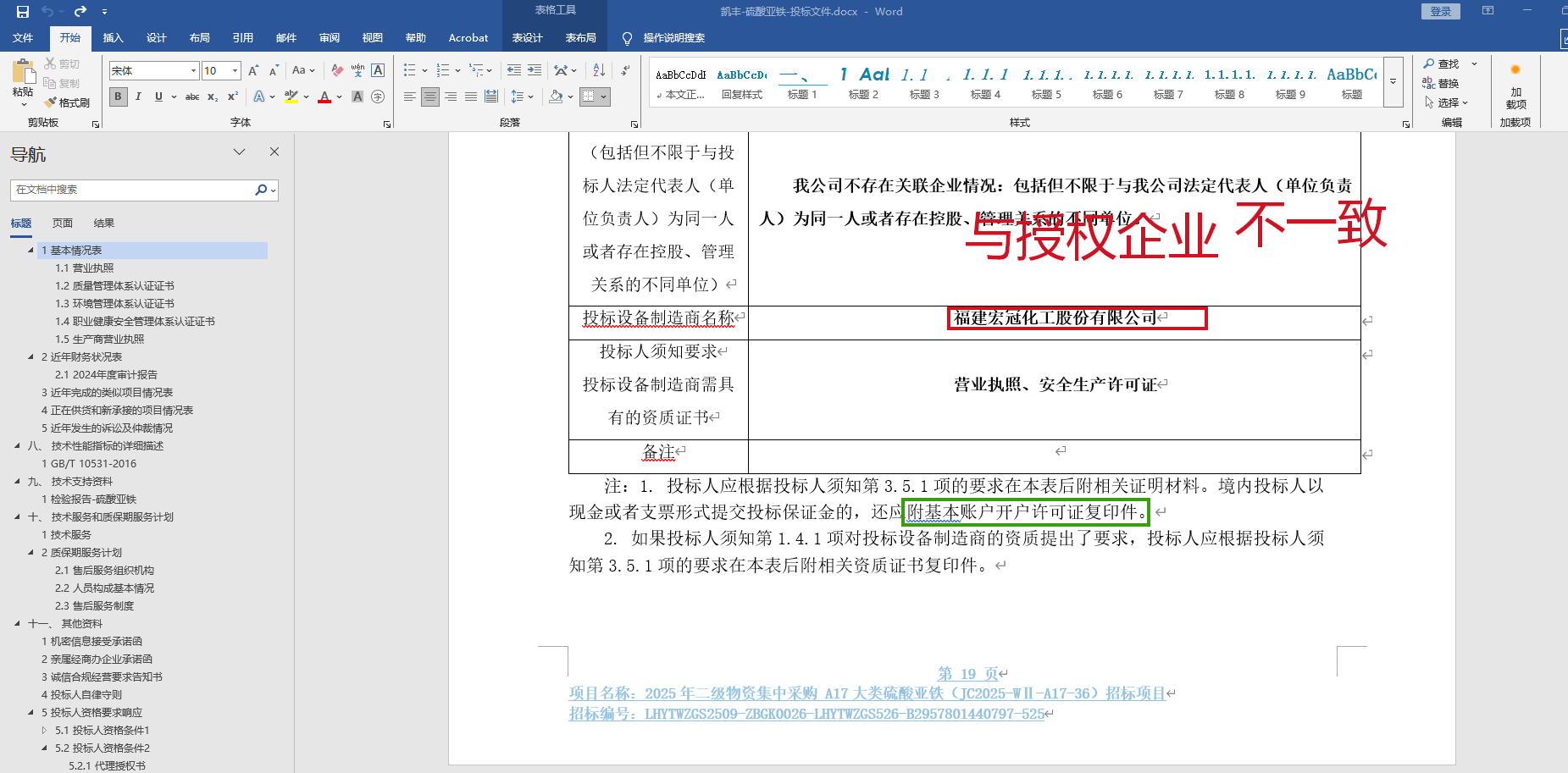Toggle Bold formatting button
This screenshot has height=773, width=1568.
point(118,97)
